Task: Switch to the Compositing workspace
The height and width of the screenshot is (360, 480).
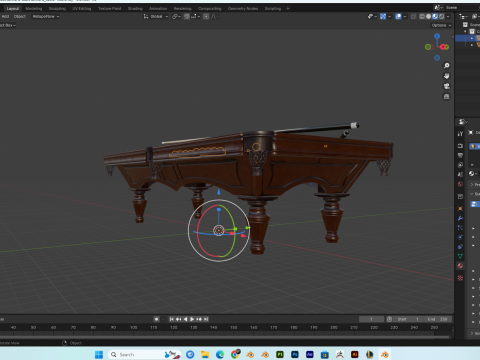Action: 209,9
